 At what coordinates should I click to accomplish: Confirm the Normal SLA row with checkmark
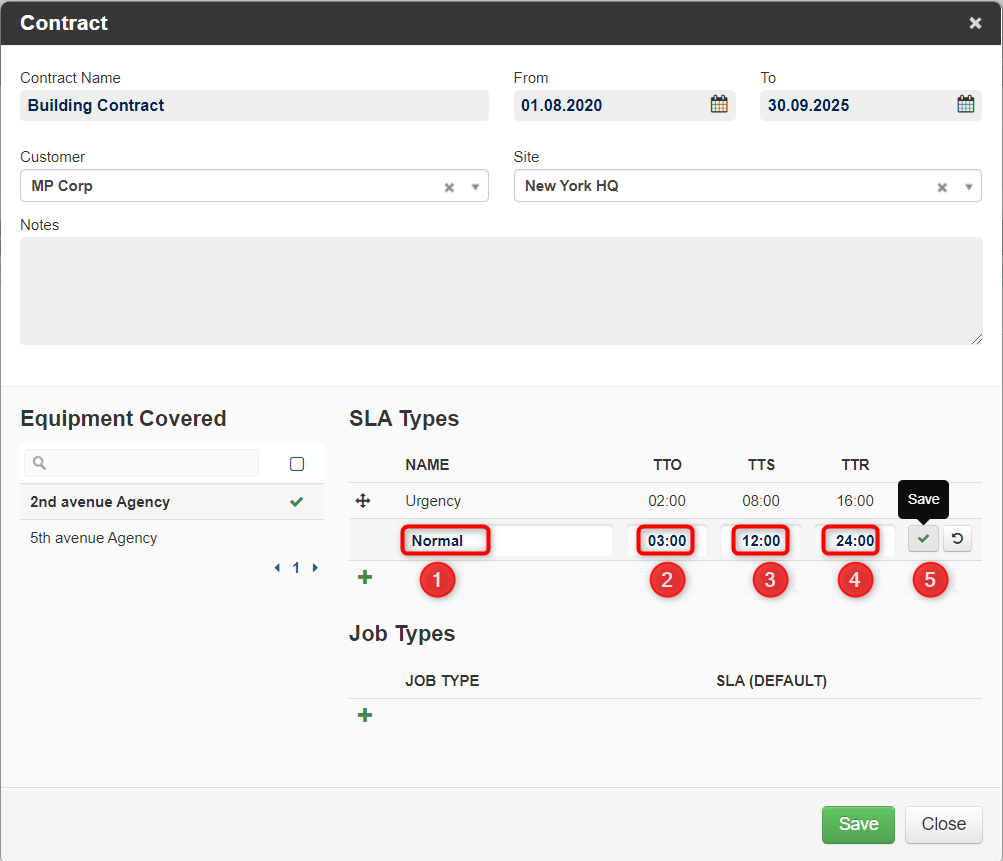[x=923, y=539]
